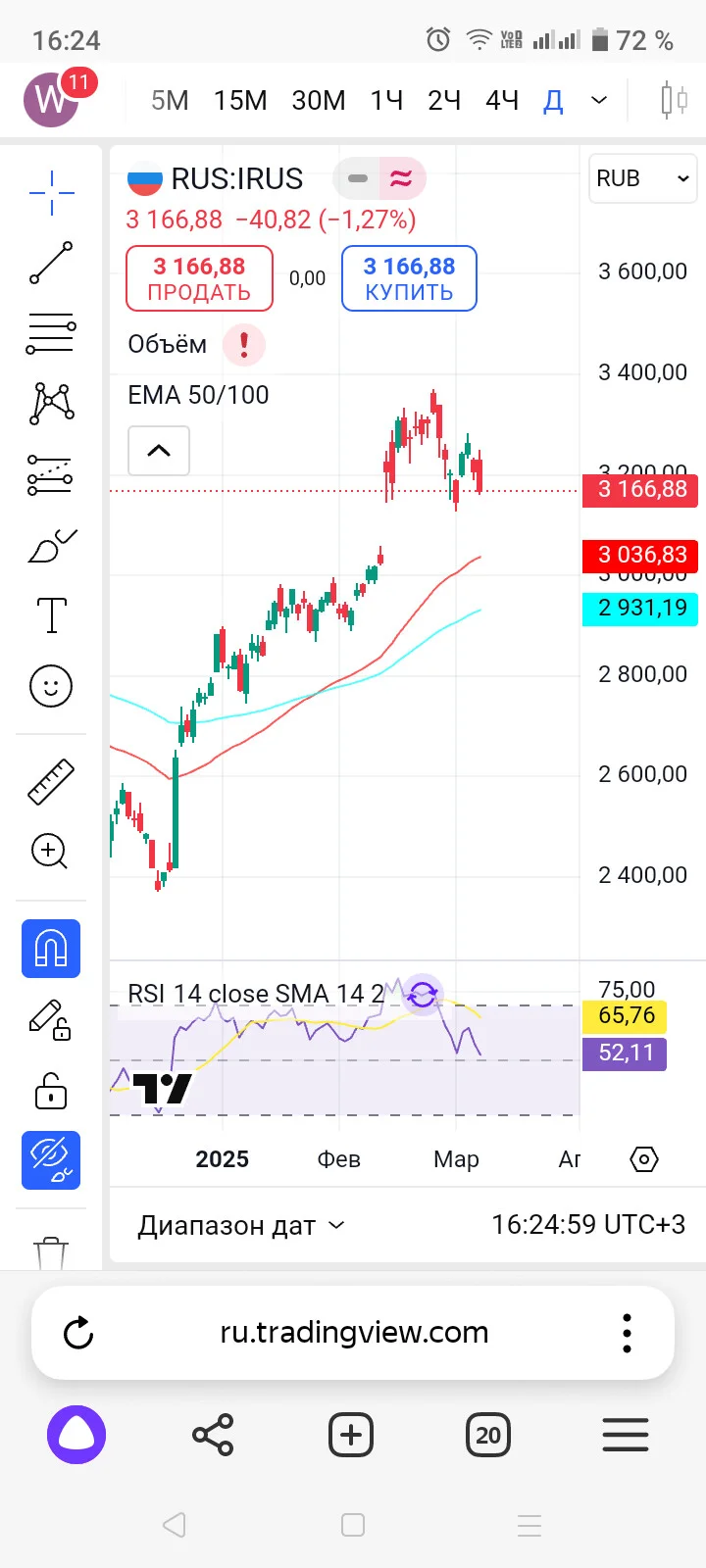Open candlestick chart type selector
Viewport: 706px width, 1568px height.
pyautogui.click(x=674, y=100)
